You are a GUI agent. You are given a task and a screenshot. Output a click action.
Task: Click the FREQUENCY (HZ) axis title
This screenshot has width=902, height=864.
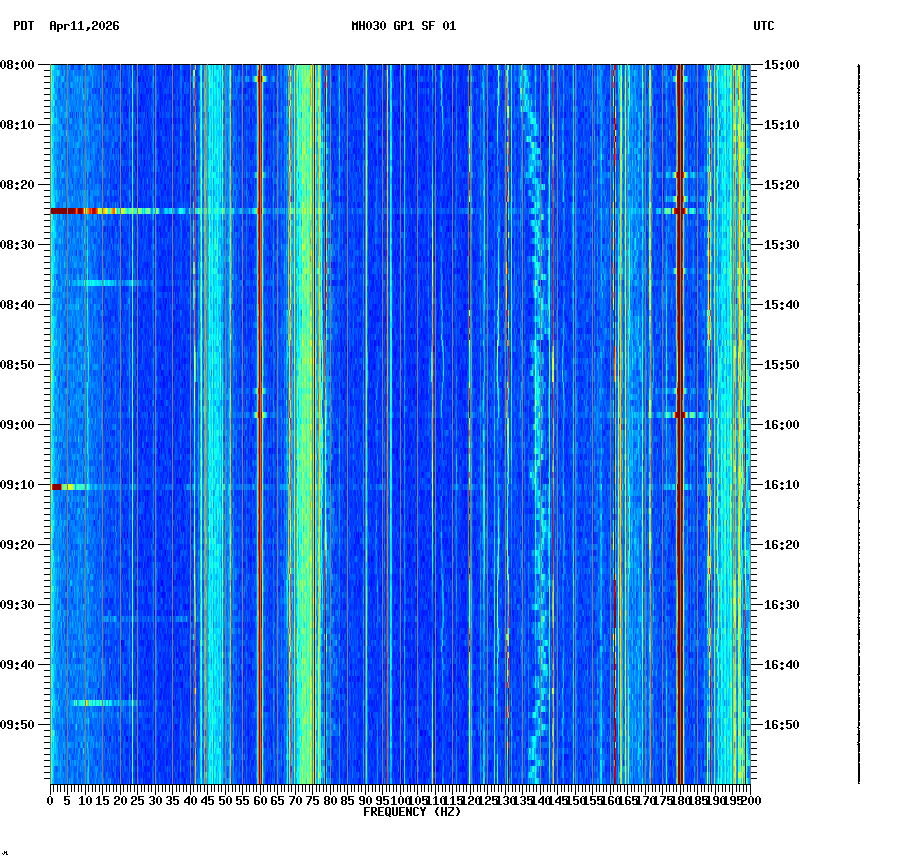[411, 812]
